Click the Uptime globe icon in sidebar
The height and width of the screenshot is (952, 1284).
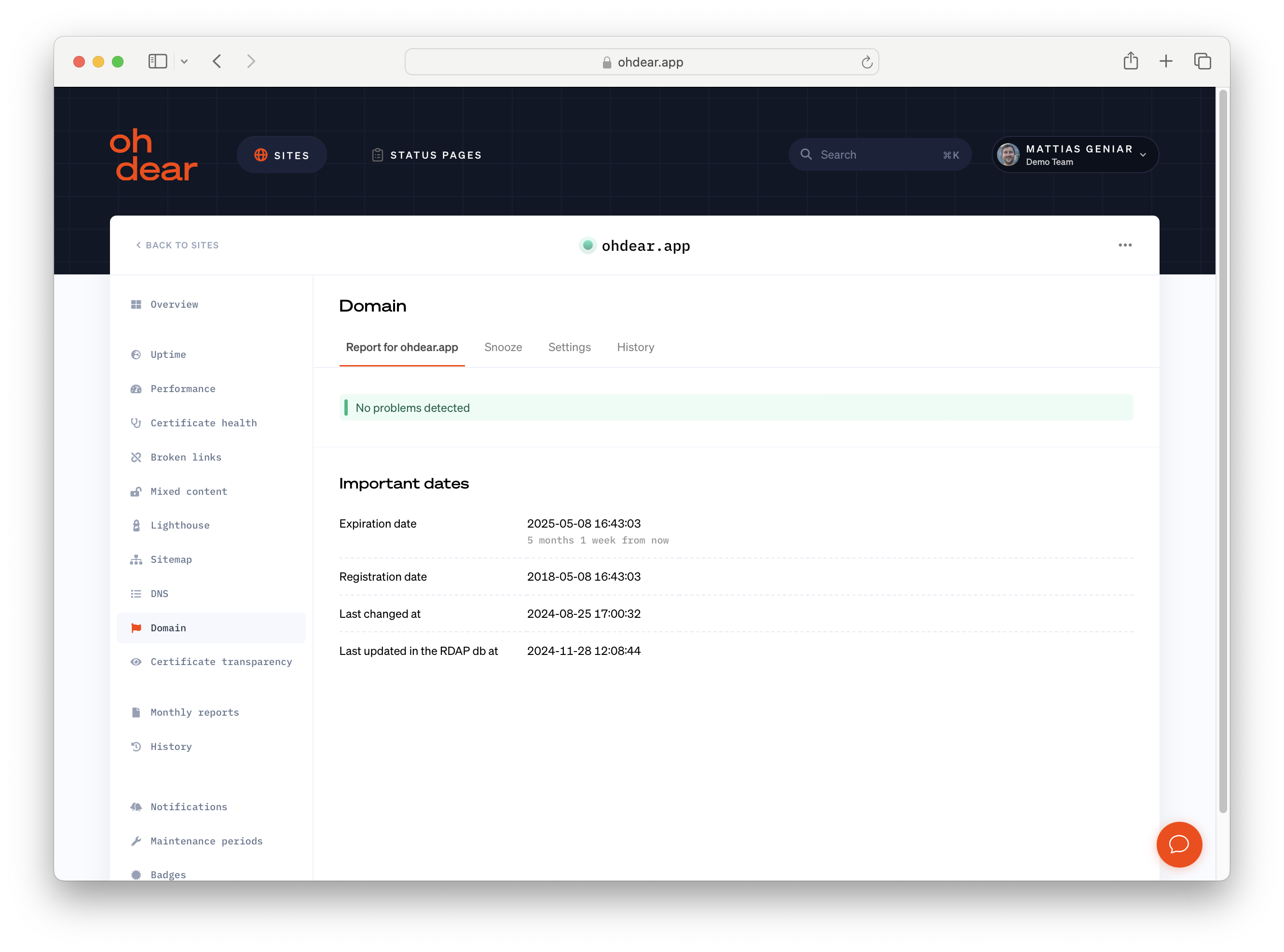click(x=136, y=354)
